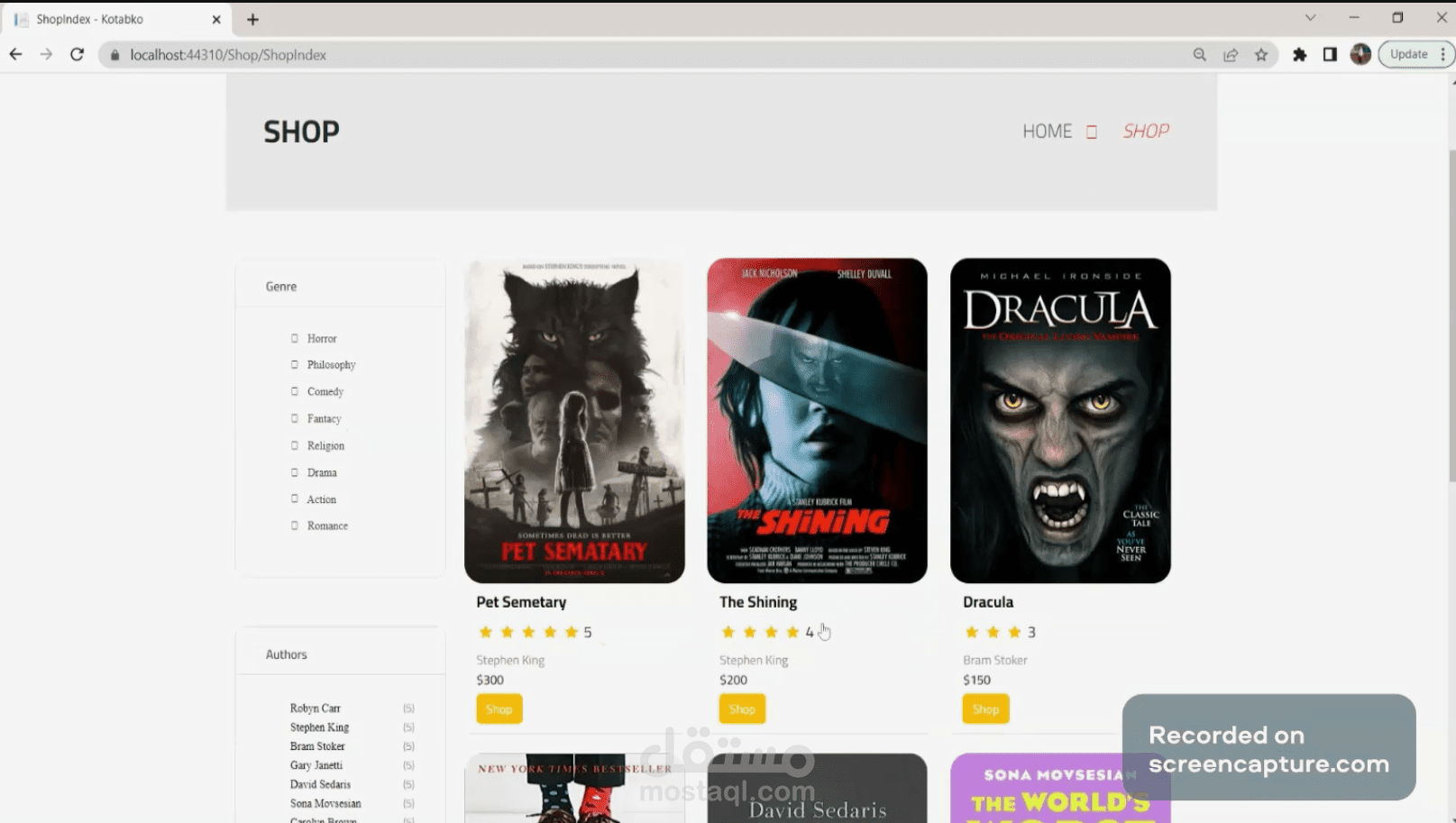Viewport: 1456px width, 823px height.
Task: Click Stephen King under Pet Semetary
Action: pos(510,661)
